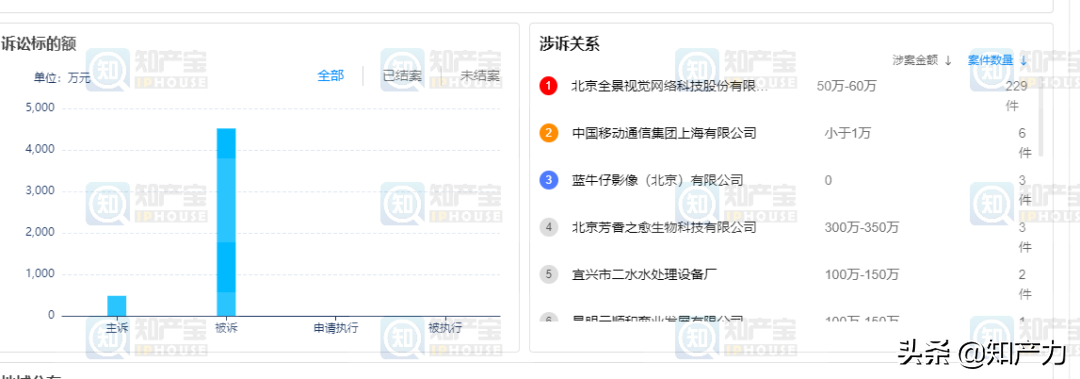Sort by 涉案金额 column
Viewport: 1080px width, 379px height.
(x=922, y=60)
